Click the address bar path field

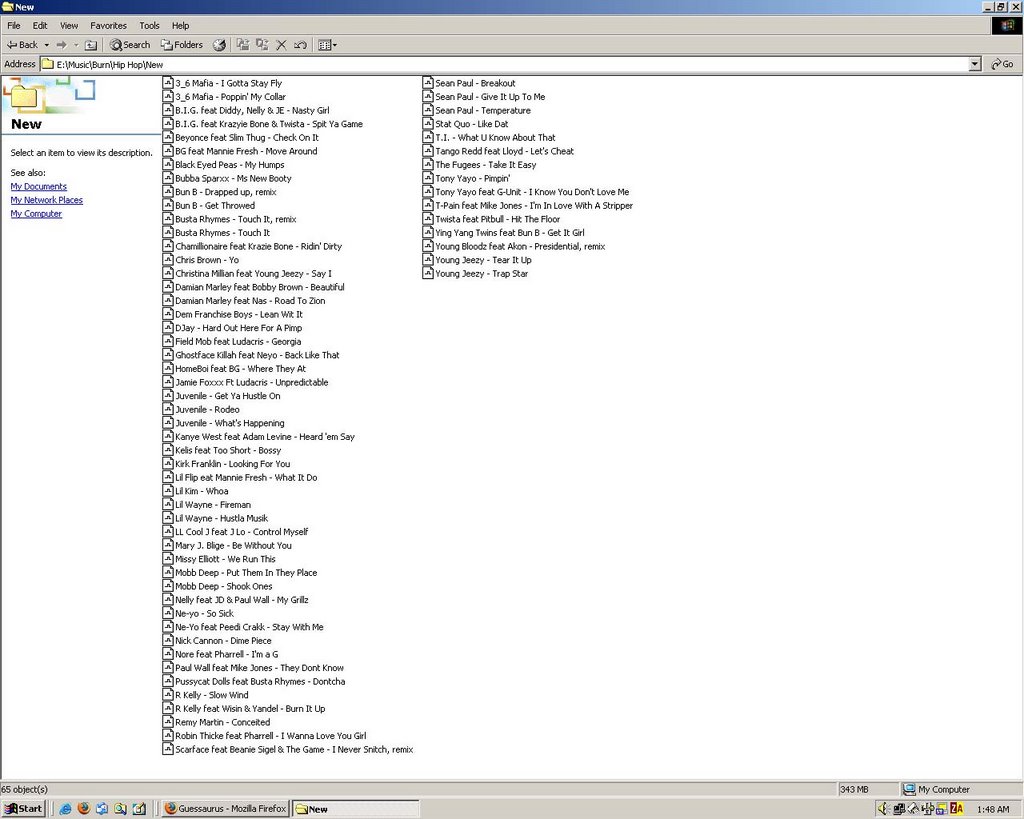504,64
